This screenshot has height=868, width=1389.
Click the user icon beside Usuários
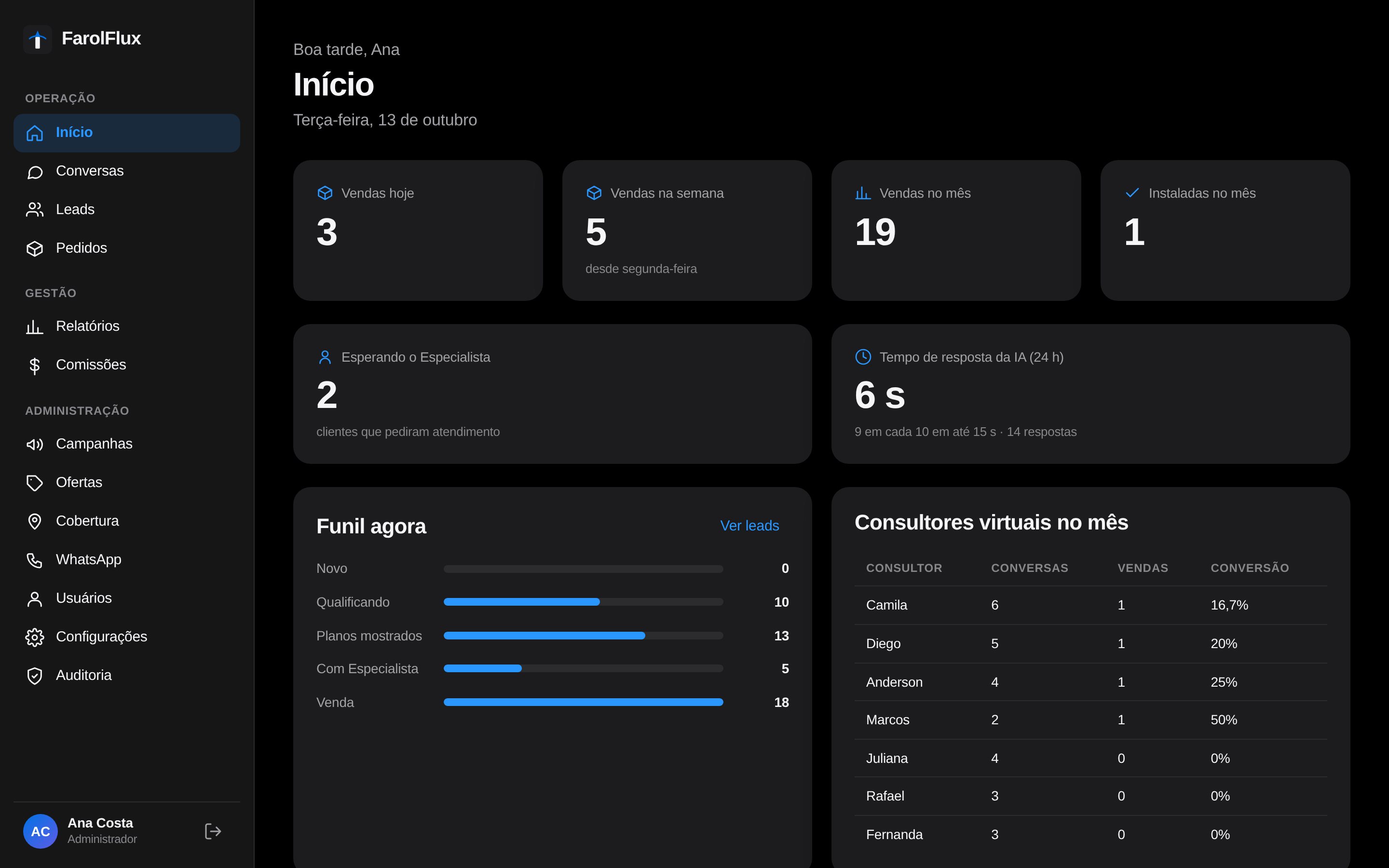(34, 599)
